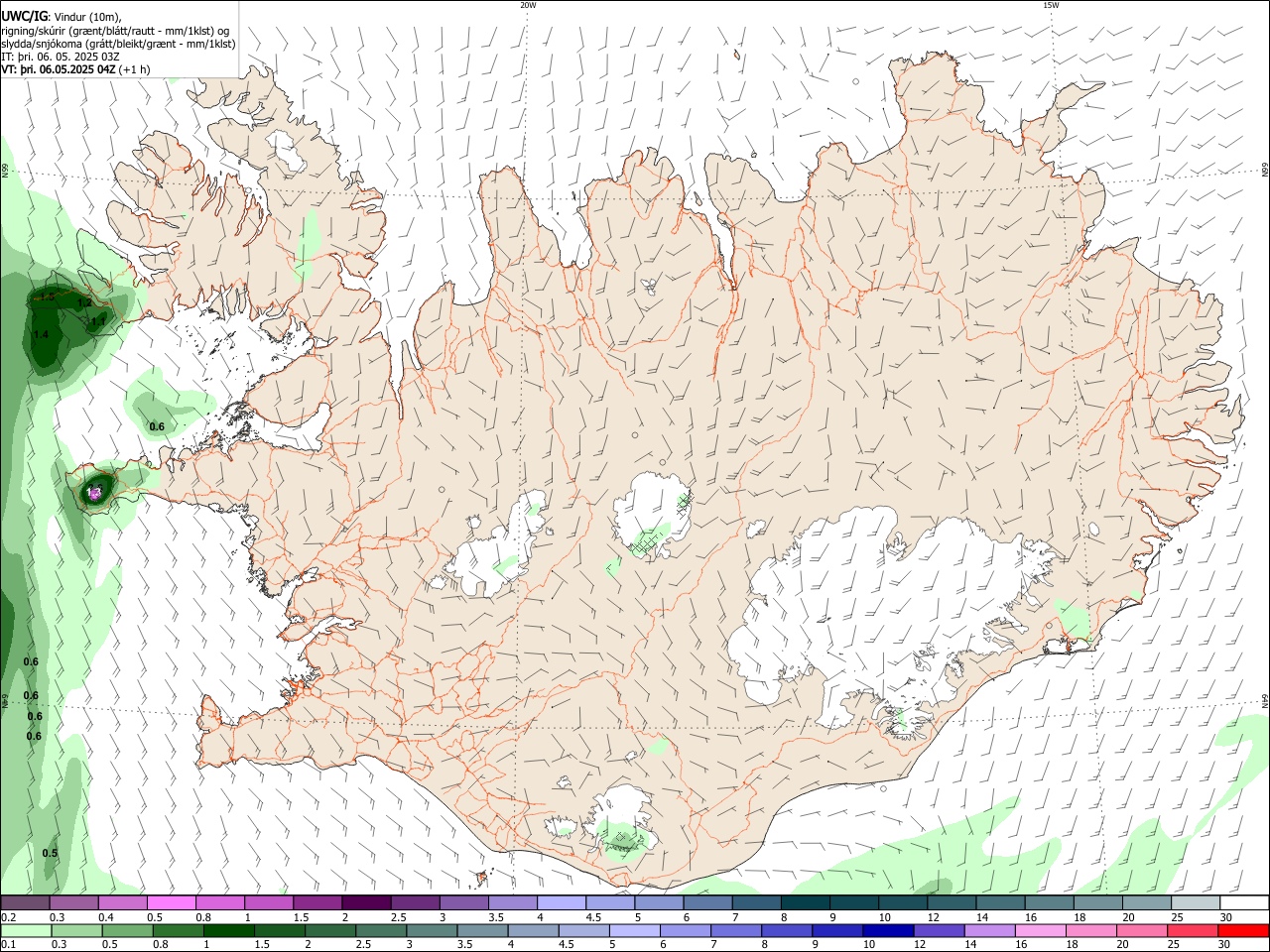Select the palest green rain swatch between 0.1 and 0.3
This screenshot has height=952, width=1270.
point(26,930)
